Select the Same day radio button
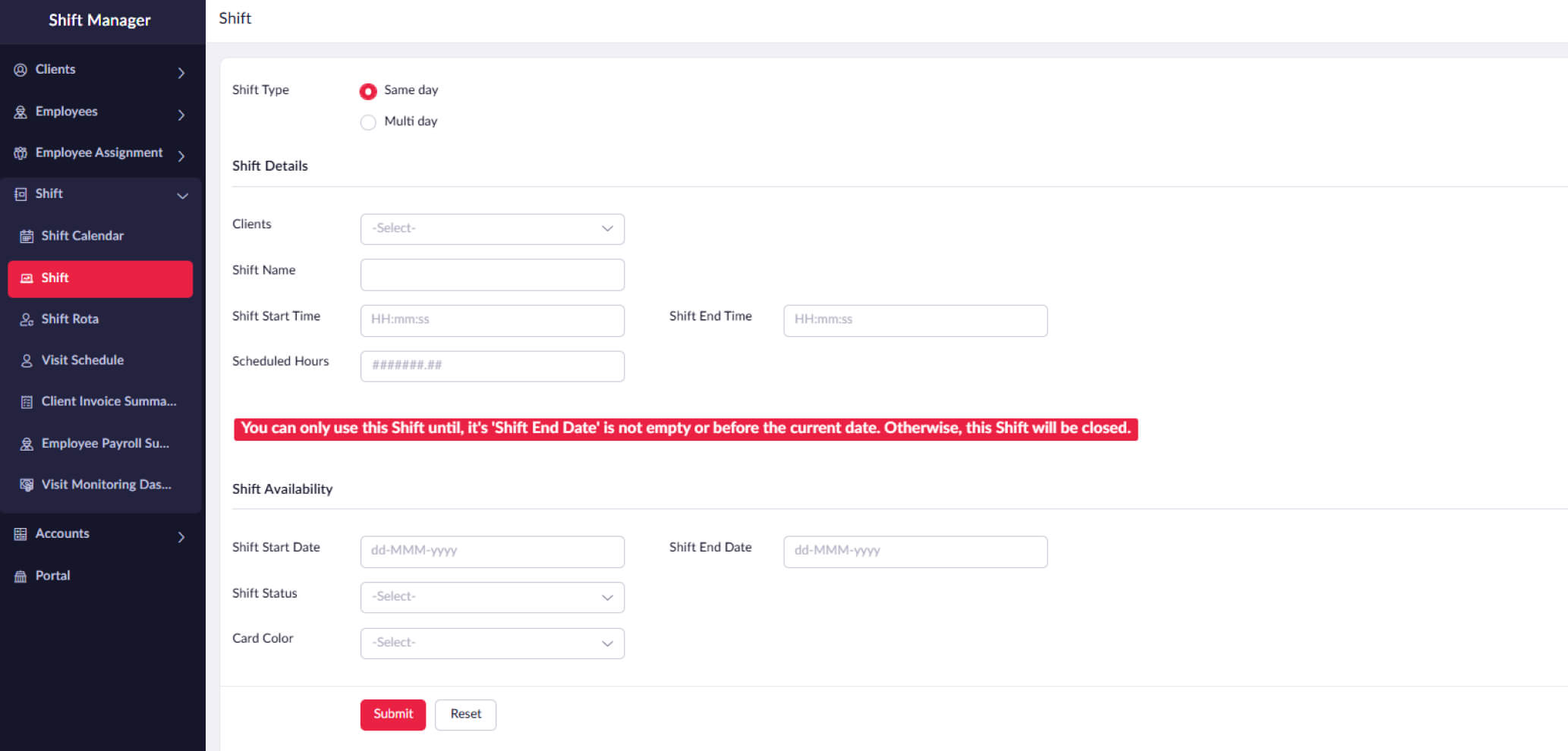The width and height of the screenshot is (1568, 751). [368, 91]
